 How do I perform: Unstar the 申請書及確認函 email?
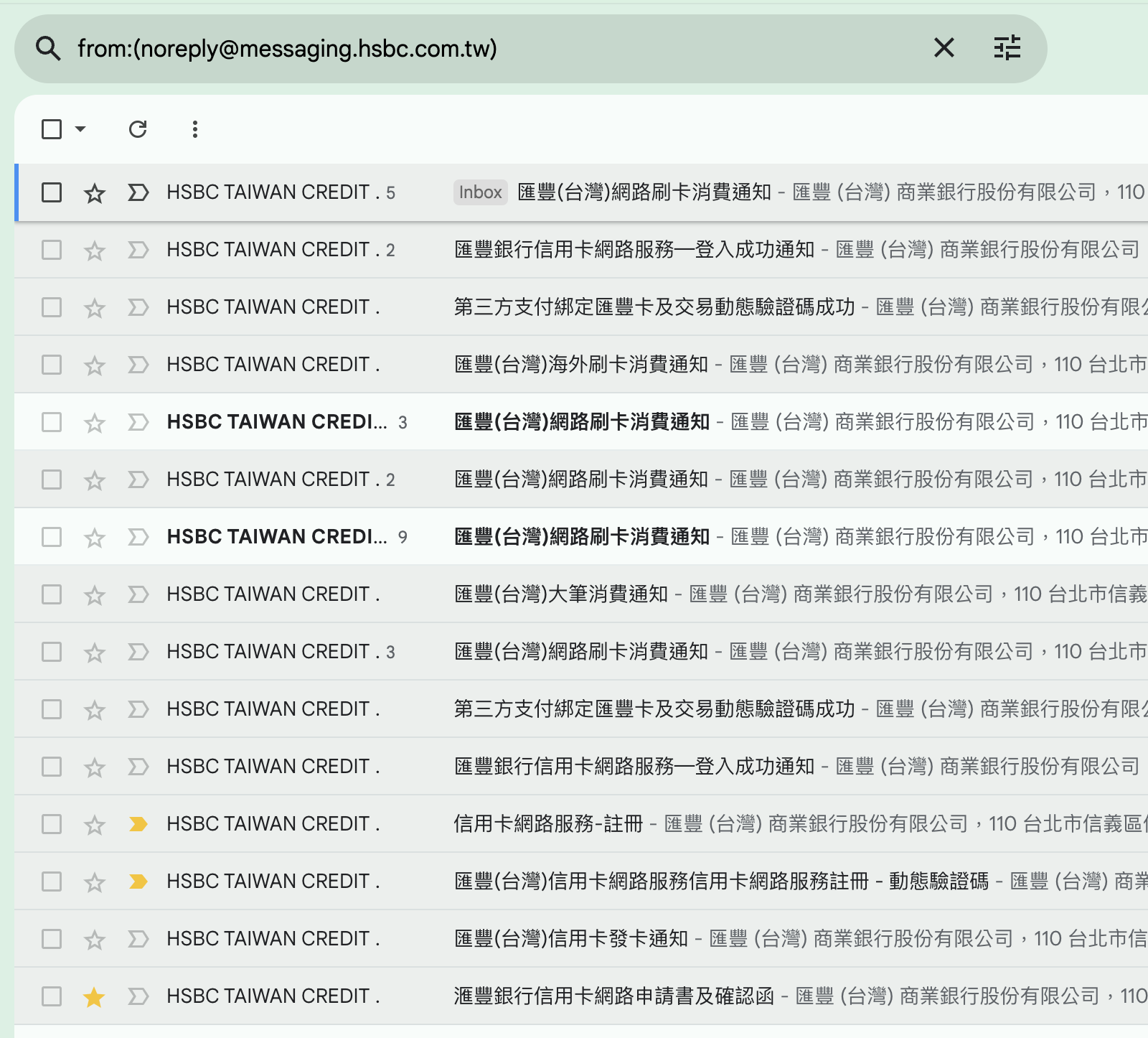pyautogui.click(x=95, y=997)
